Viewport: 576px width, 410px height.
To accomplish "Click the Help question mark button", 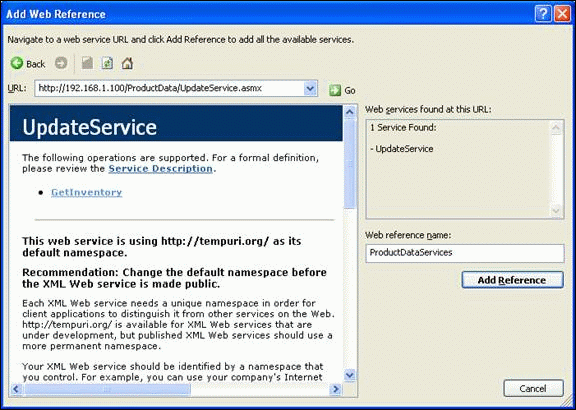I will (x=544, y=14).
